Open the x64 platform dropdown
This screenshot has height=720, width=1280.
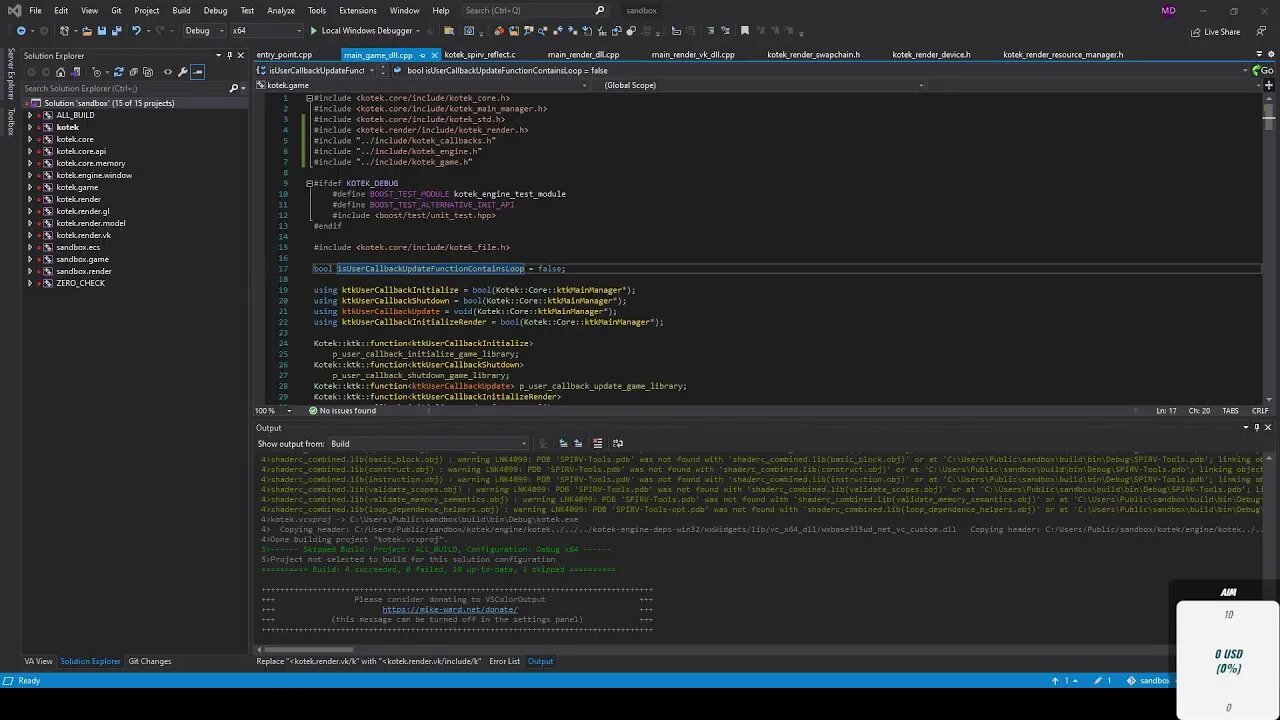click(265, 31)
